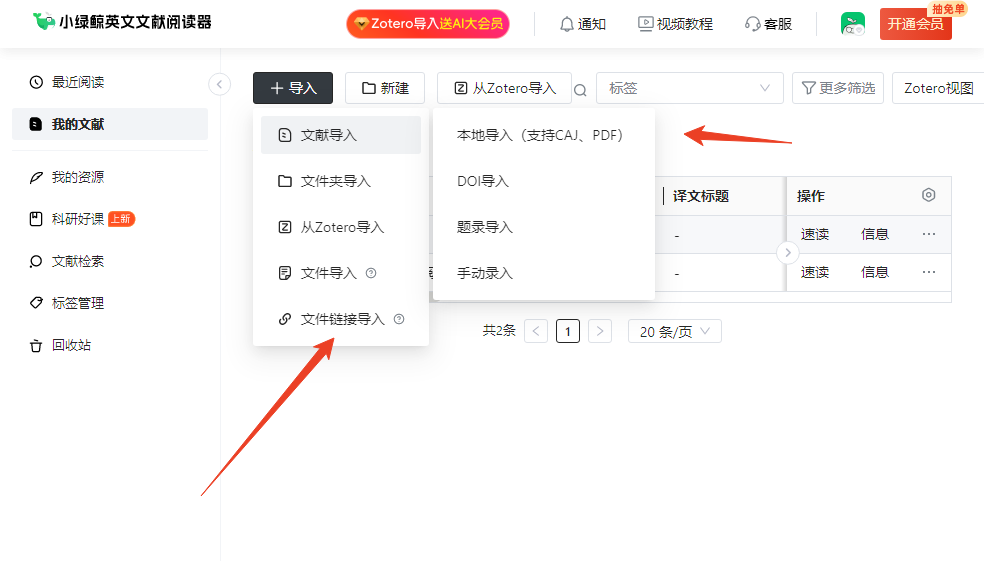Open notifications bell
The width and height of the screenshot is (984, 561).
point(567,24)
